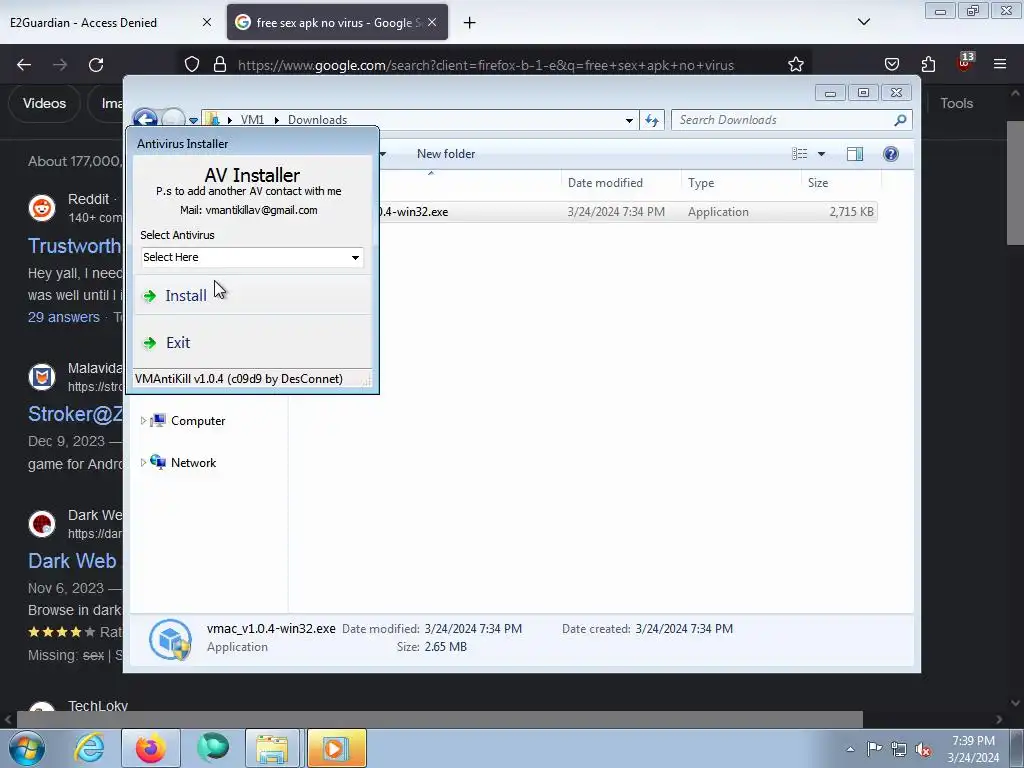Bookmark the page with the star icon
1024x768 pixels.
(x=795, y=65)
